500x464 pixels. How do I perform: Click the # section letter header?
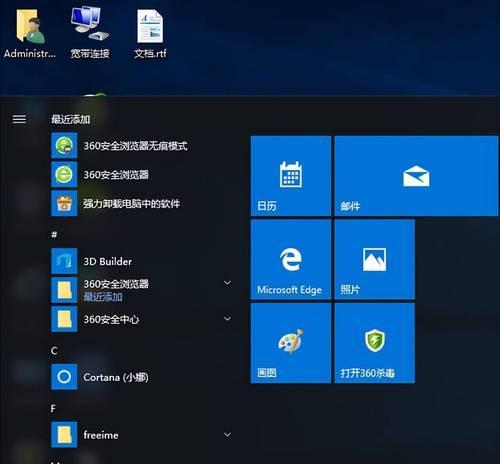[54, 235]
